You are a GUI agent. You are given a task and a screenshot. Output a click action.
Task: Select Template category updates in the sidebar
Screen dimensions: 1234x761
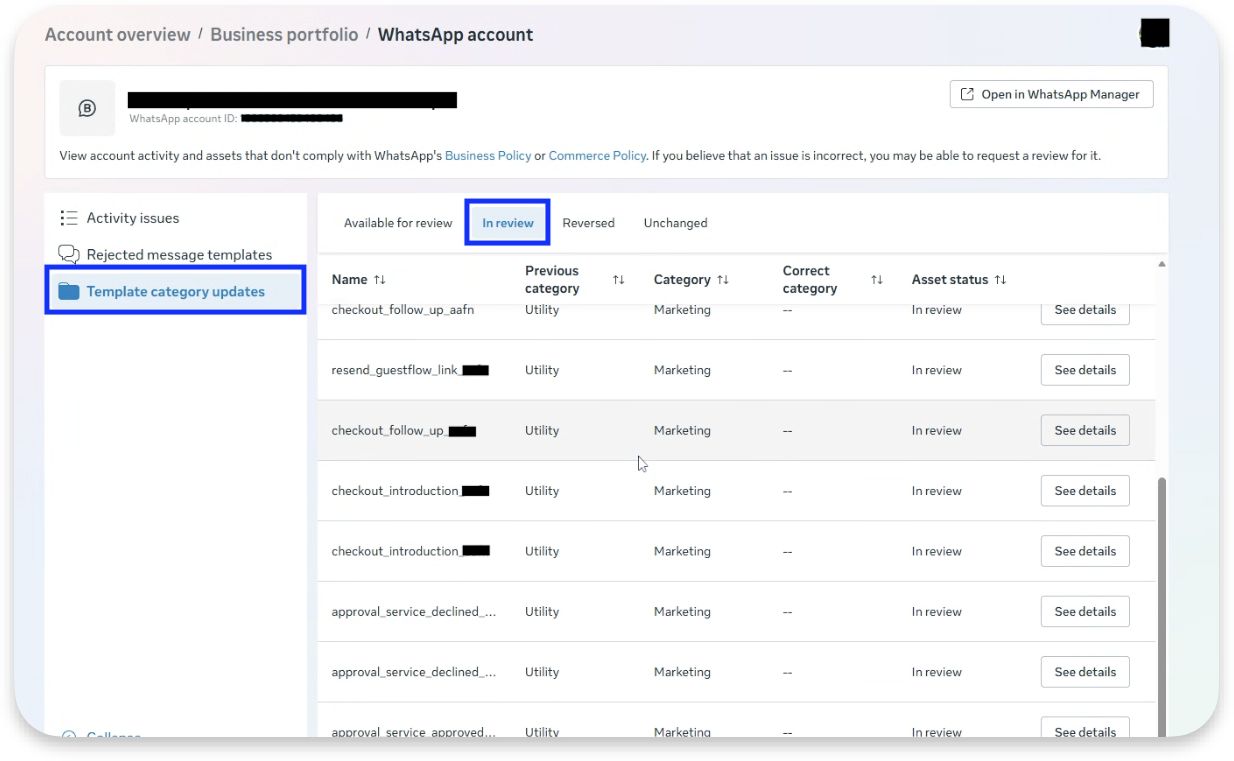[176, 291]
